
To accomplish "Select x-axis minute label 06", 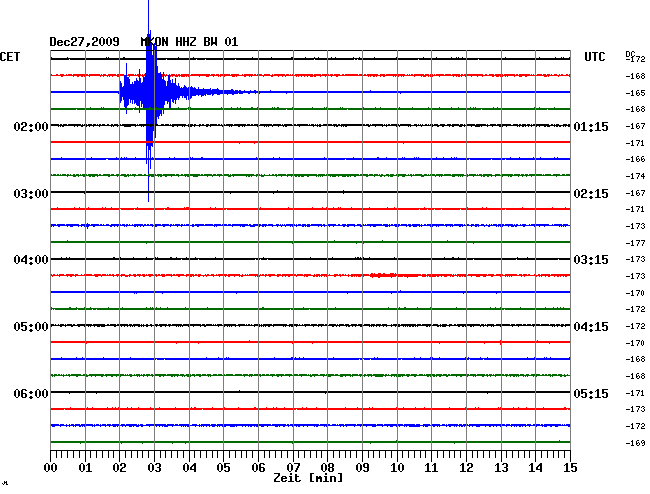I will [x=258, y=468].
